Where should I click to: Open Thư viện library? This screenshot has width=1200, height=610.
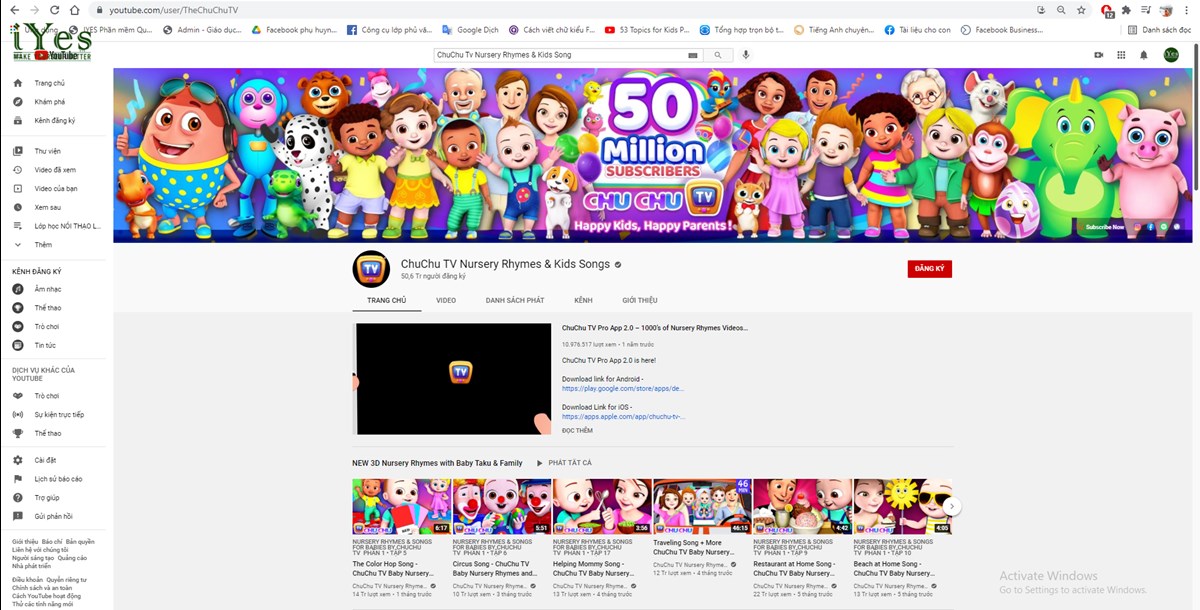point(47,151)
